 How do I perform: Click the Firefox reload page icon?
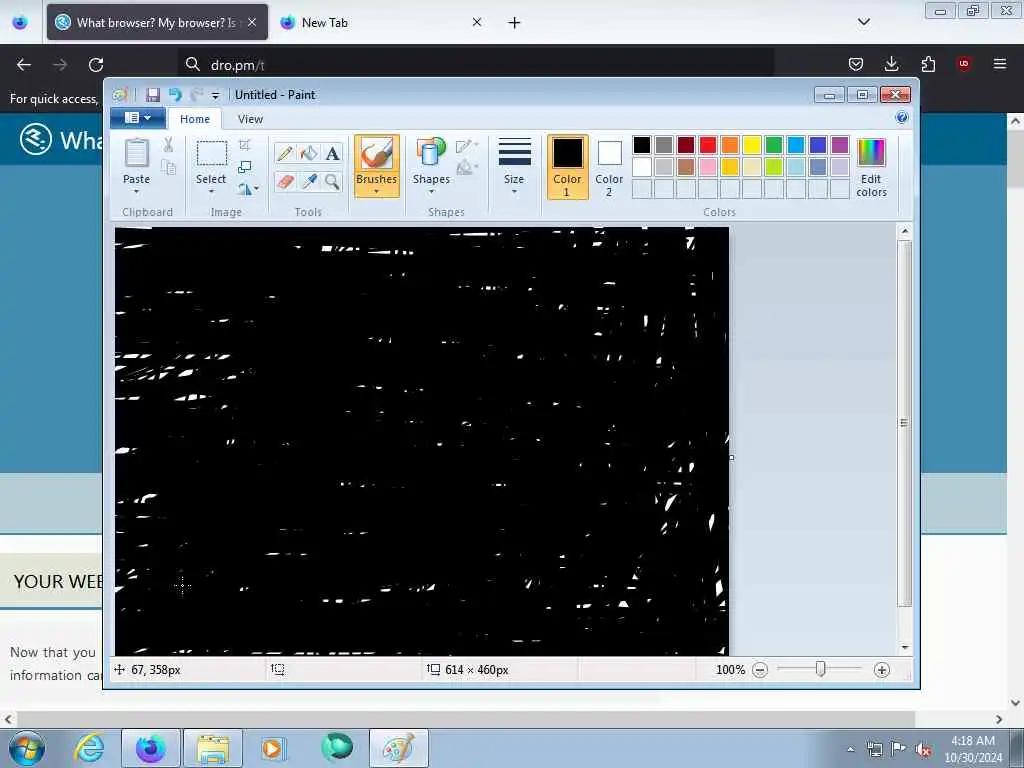click(96, 65)
